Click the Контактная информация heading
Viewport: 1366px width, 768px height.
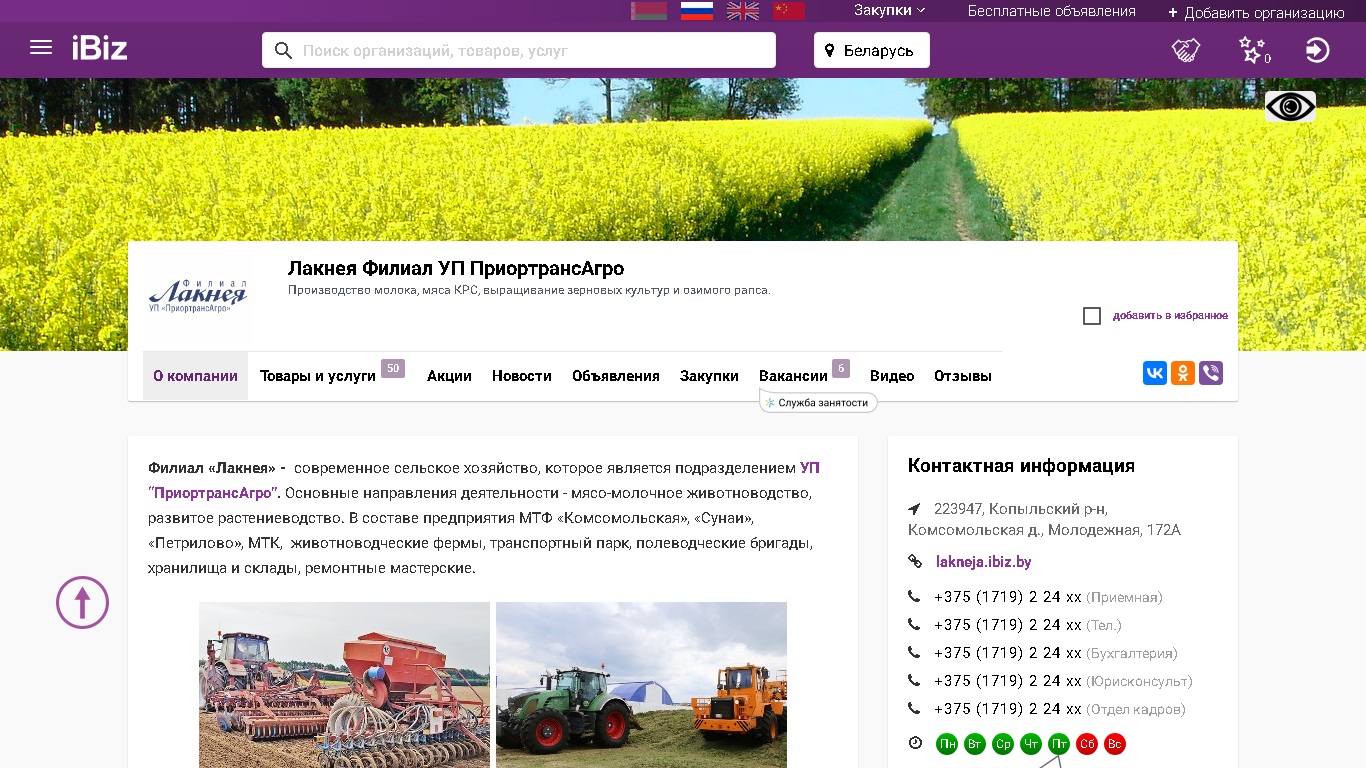coord(1021,465)
